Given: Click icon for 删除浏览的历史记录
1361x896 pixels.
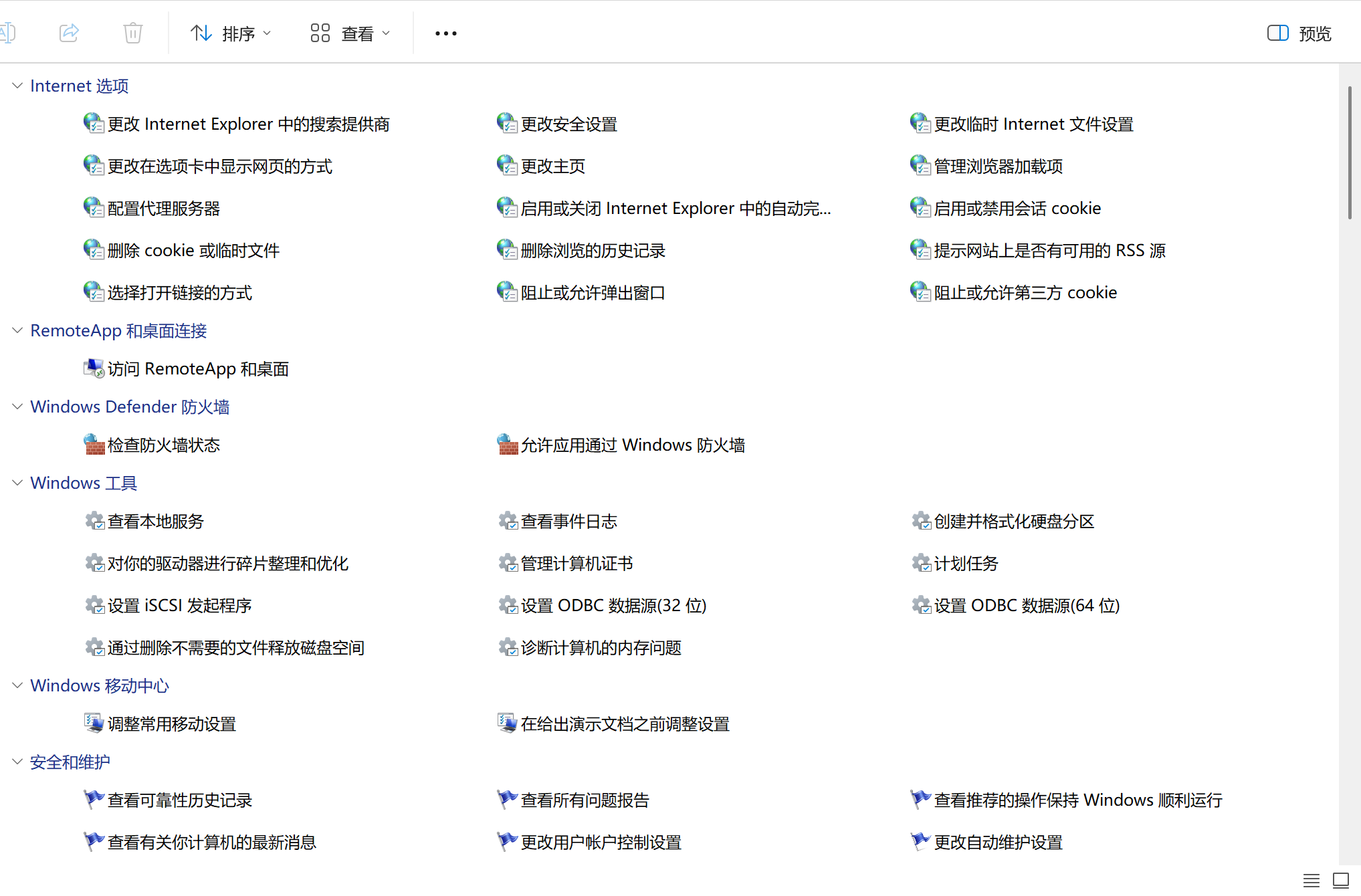Looking at the screenshot, I should (507, 249).
